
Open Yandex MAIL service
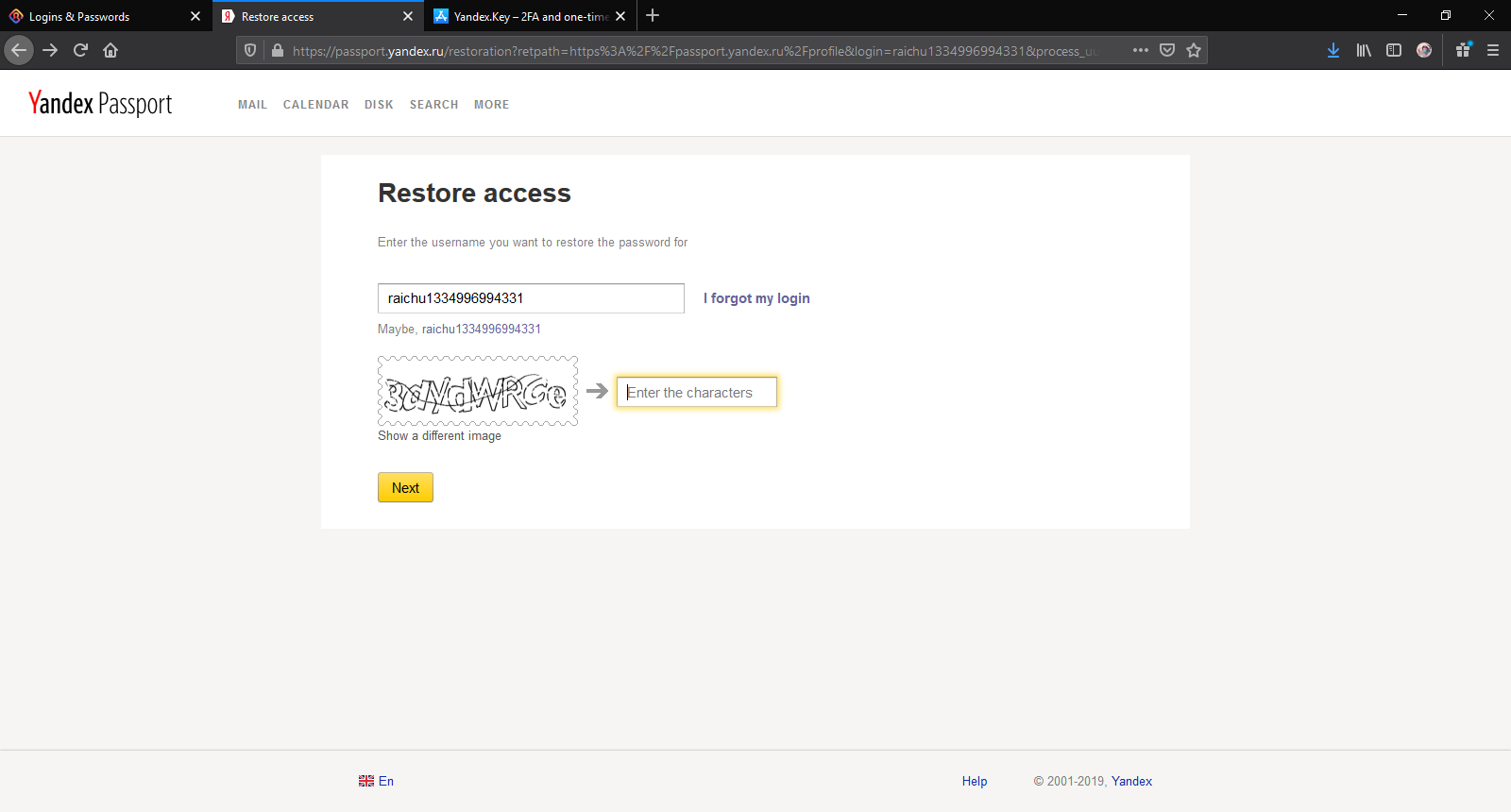pos(252,105)
